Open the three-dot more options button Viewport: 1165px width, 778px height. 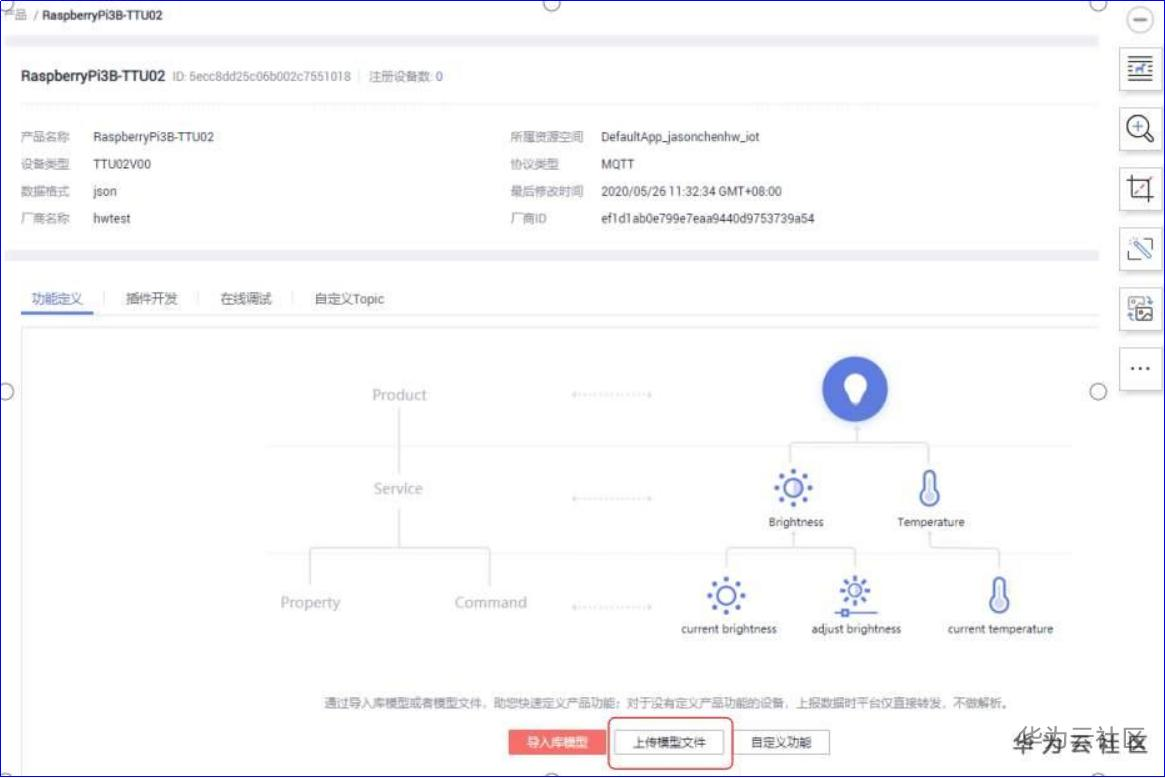pyautogui.click(x=1140, y=369)
